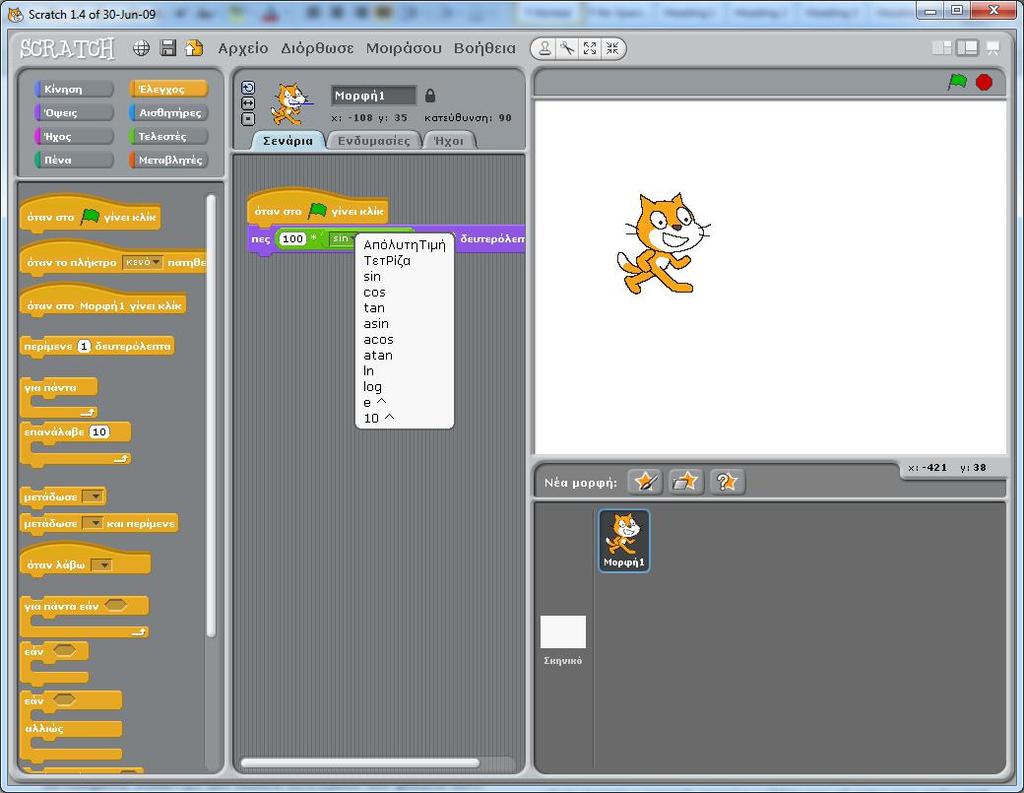
Task: Open dropdown in μετάδωσε και περίμενε block
Action: [95, 523]
